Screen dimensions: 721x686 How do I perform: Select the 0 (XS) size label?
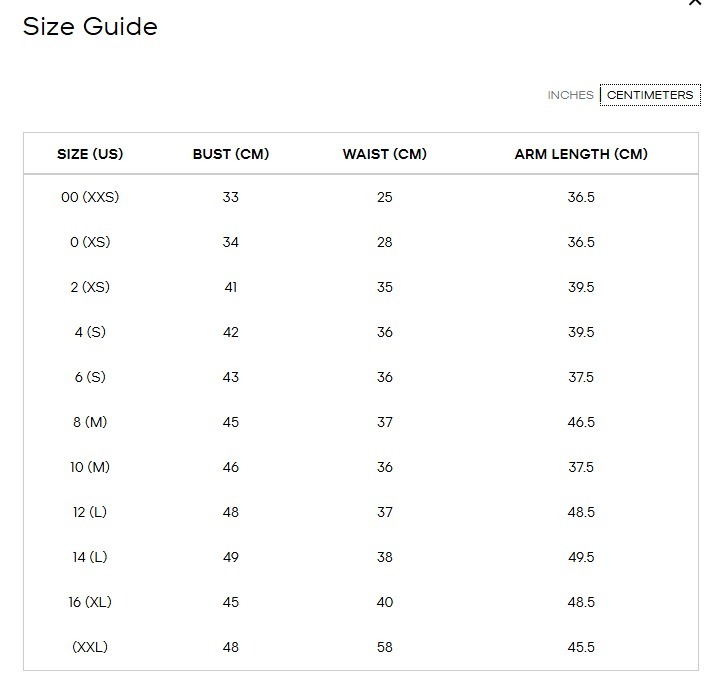point(90,242)
